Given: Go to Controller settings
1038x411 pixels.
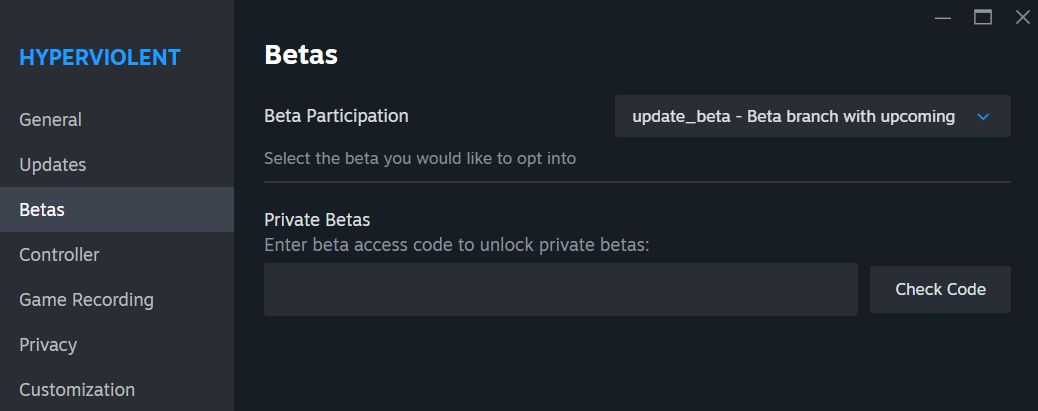Looking at the screenshot, I should coord(59,255).
